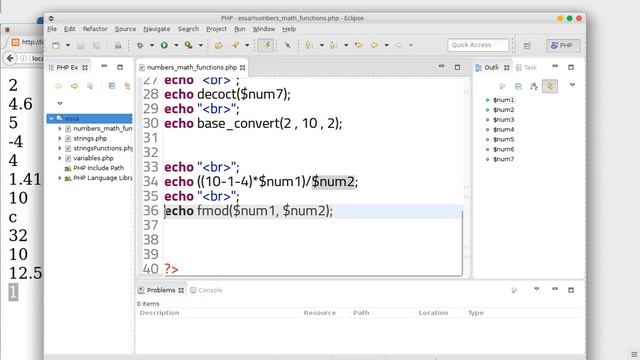The width and height of the screenshot is (640, 360).
Task: Open the New file dropdown arrow
Action: [68, 45]
